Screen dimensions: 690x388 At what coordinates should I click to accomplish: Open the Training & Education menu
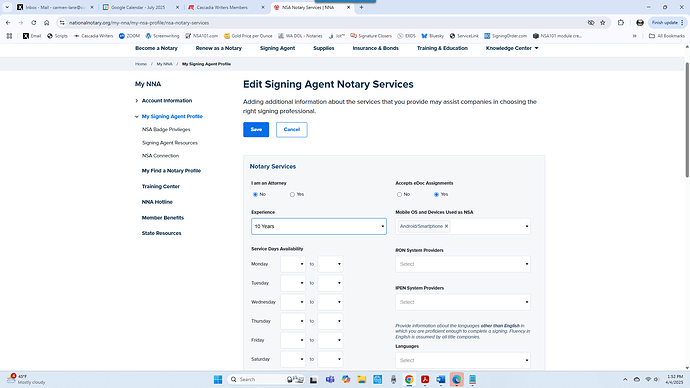click(x=442, y=48)
